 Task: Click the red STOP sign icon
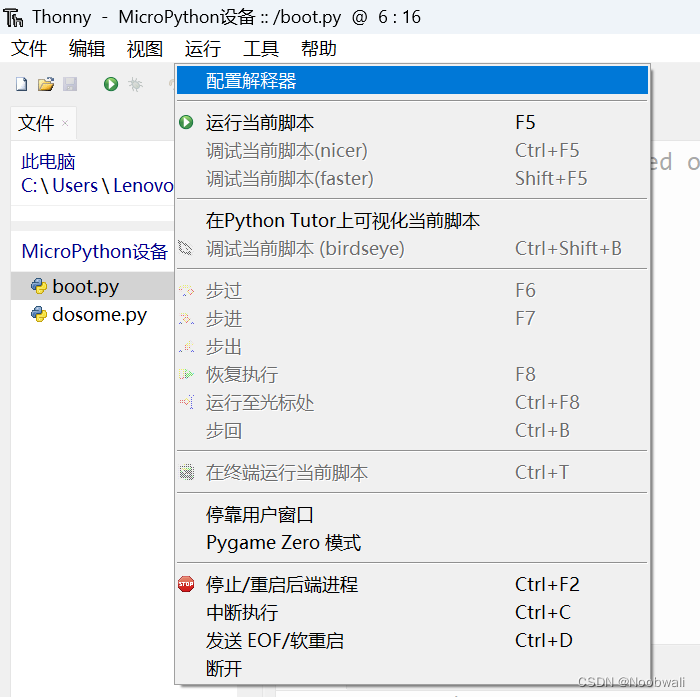tap(186, 584)
